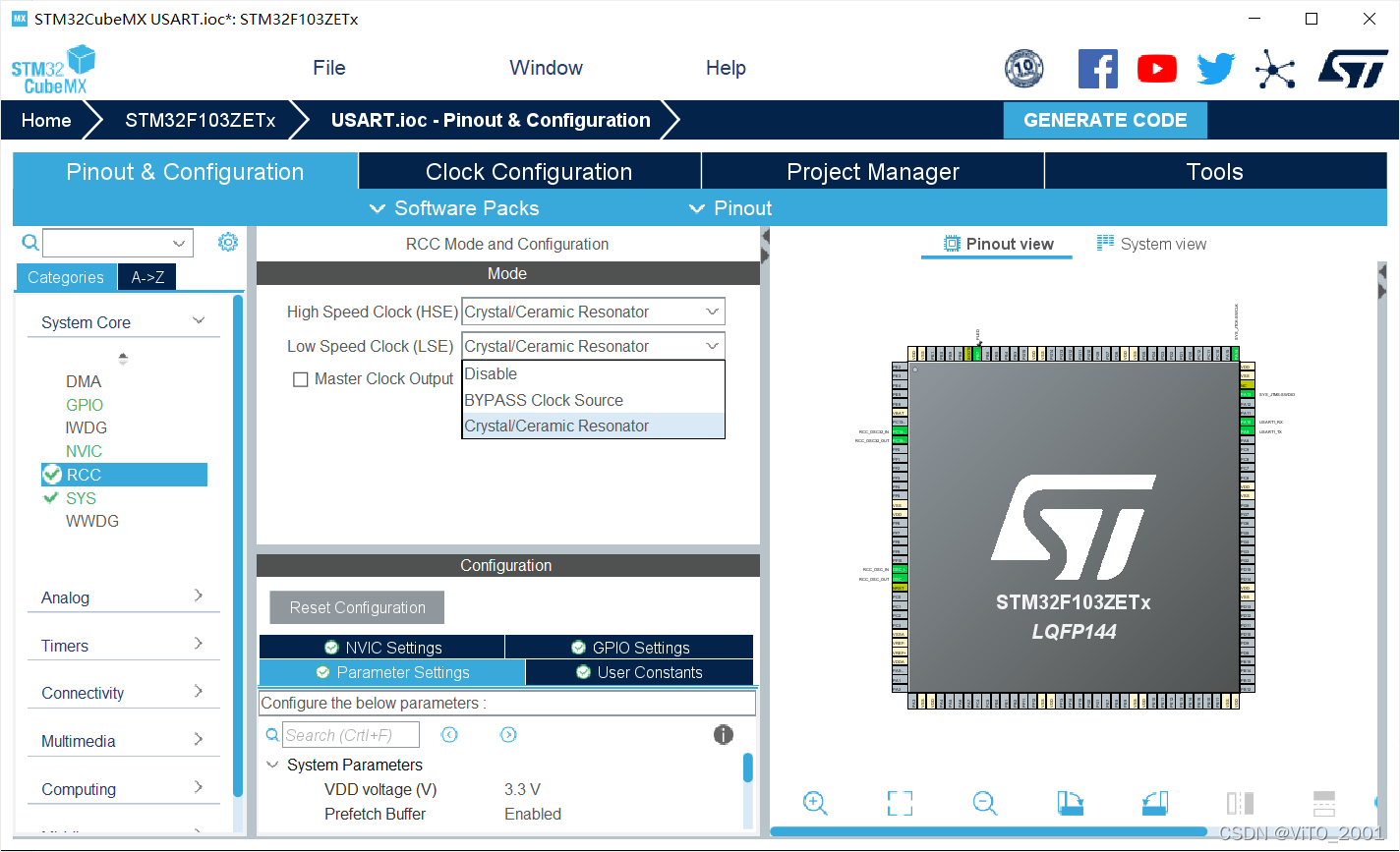This screenshot has width=1400, height=852.
Task: Open the YouTube icon link
Action: click(x=1157, y=69)
